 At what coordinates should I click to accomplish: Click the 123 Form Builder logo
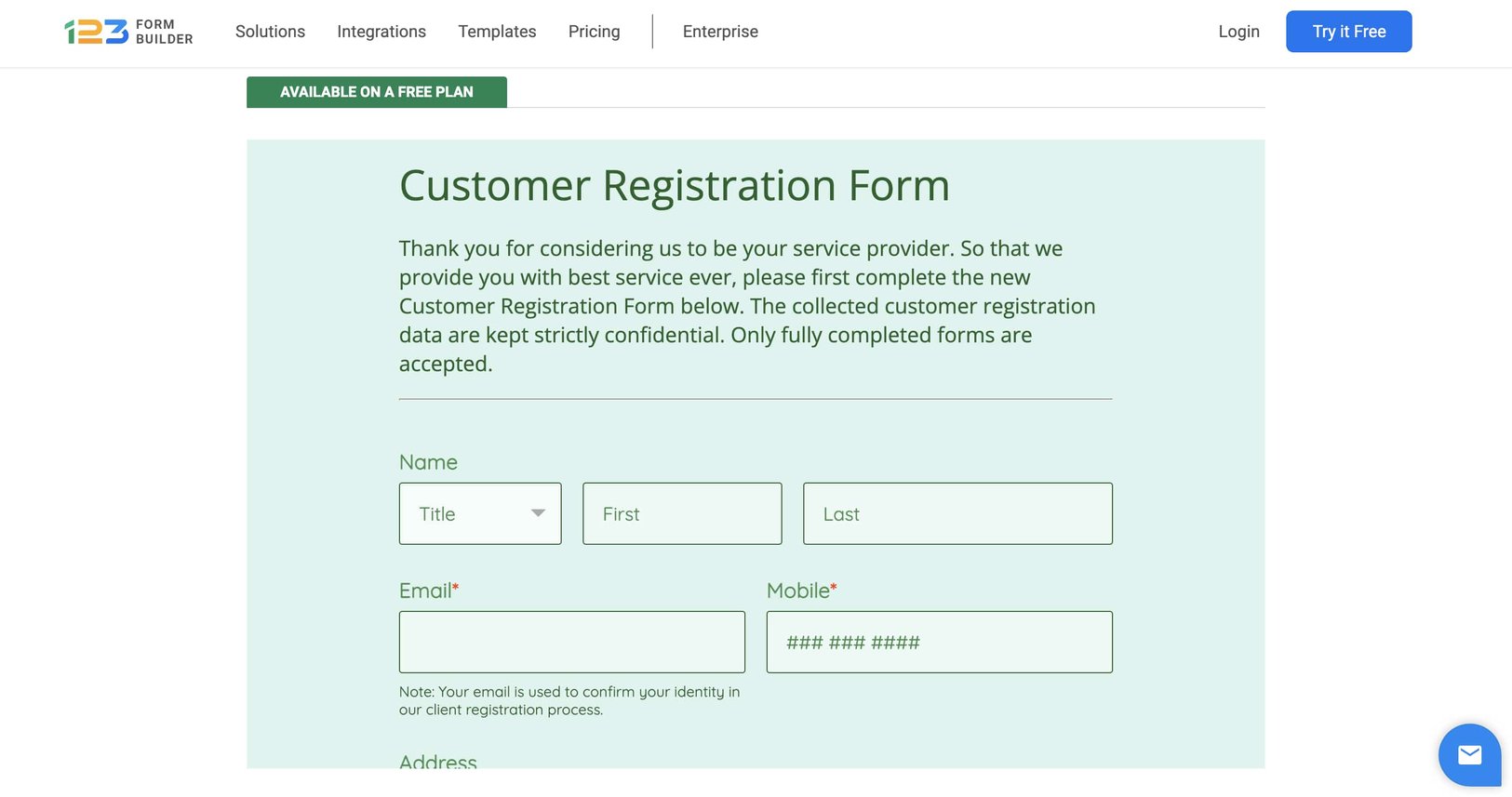(x=128, y=32)
